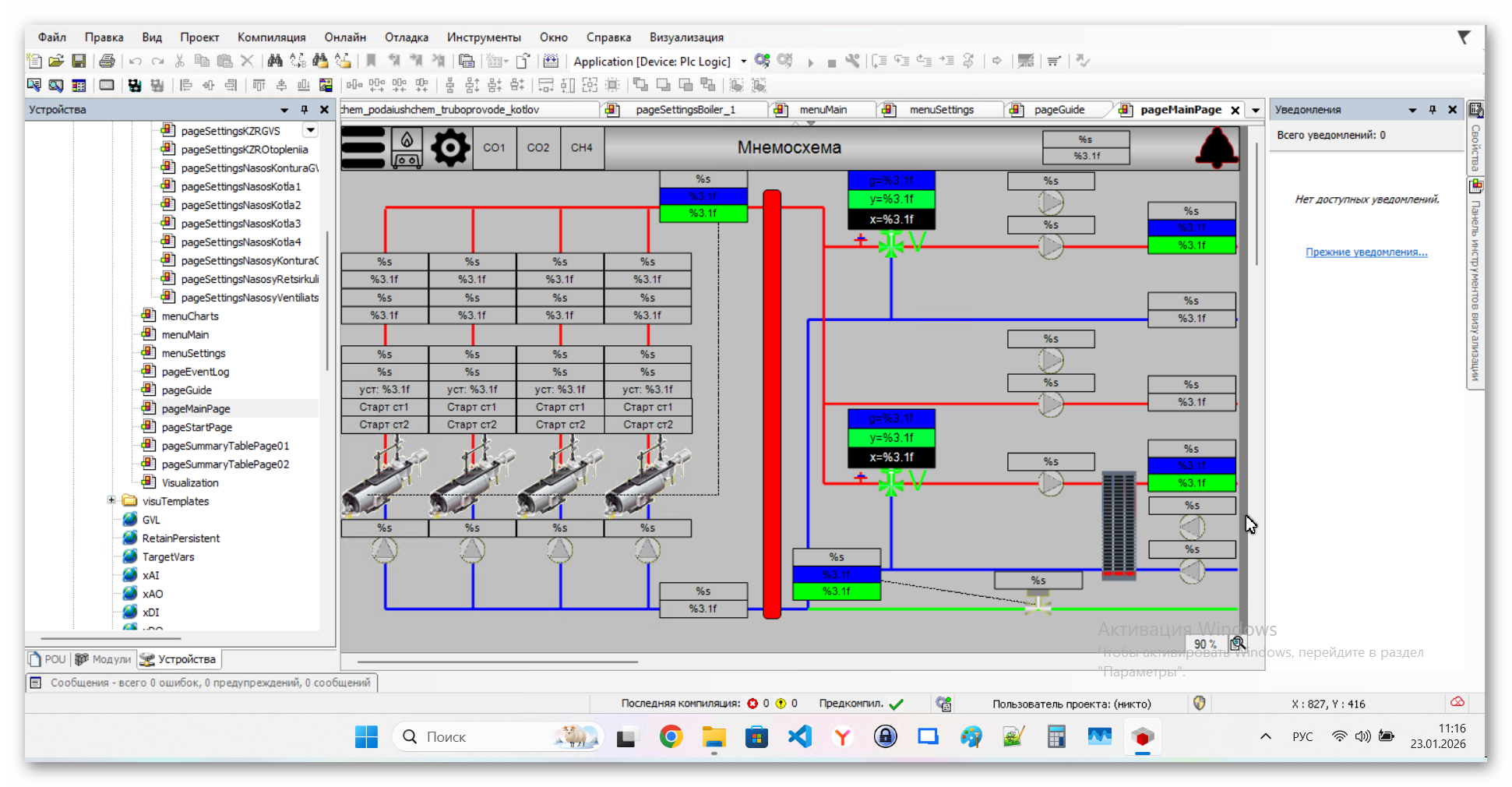Open the editor tab list dropdown arrow
Image resolution: width=1512 pixels, height=787 pixels.
(1256, 111)
